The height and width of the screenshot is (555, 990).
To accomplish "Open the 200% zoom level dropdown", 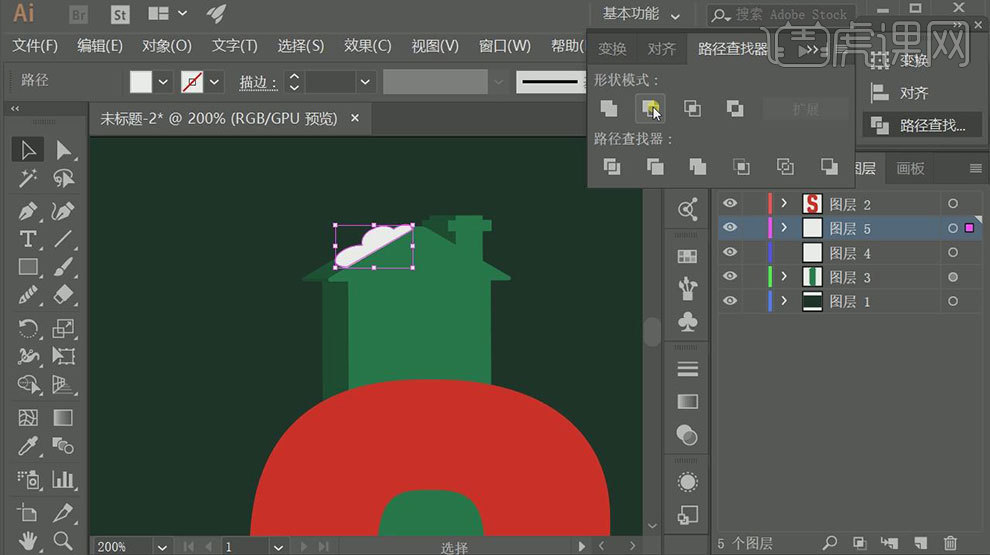I will pyautogui.click(x=161, y=547).
